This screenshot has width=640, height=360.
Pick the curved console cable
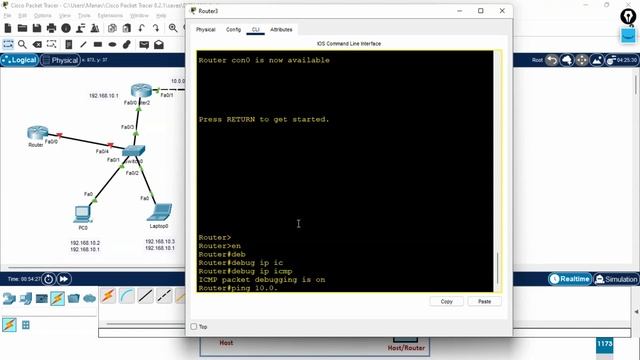tap(127, 296)
